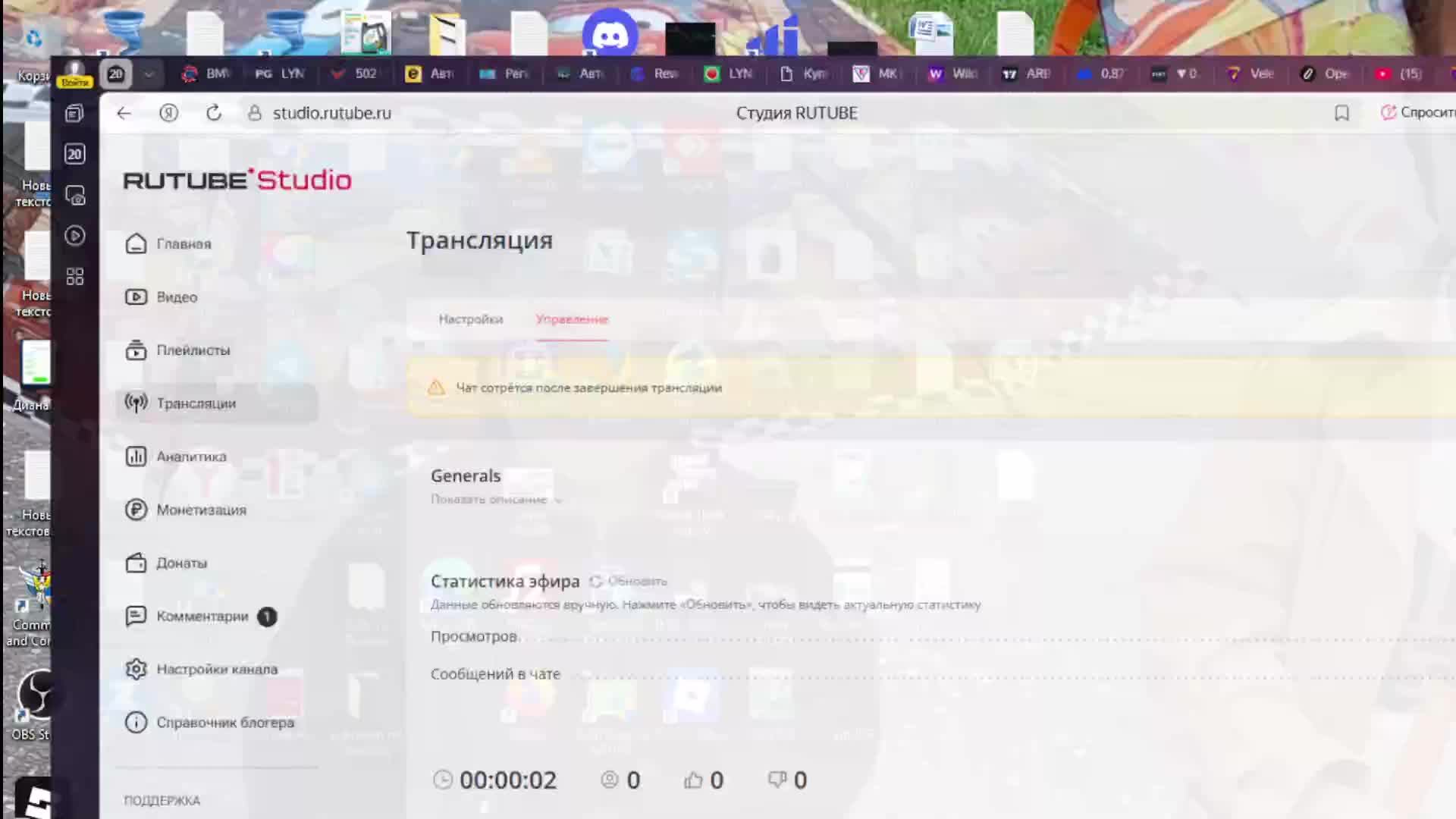Open the Discord icon on the desktop
The width and height of the screenshot is (1456, 819).
tap(610, 34)
